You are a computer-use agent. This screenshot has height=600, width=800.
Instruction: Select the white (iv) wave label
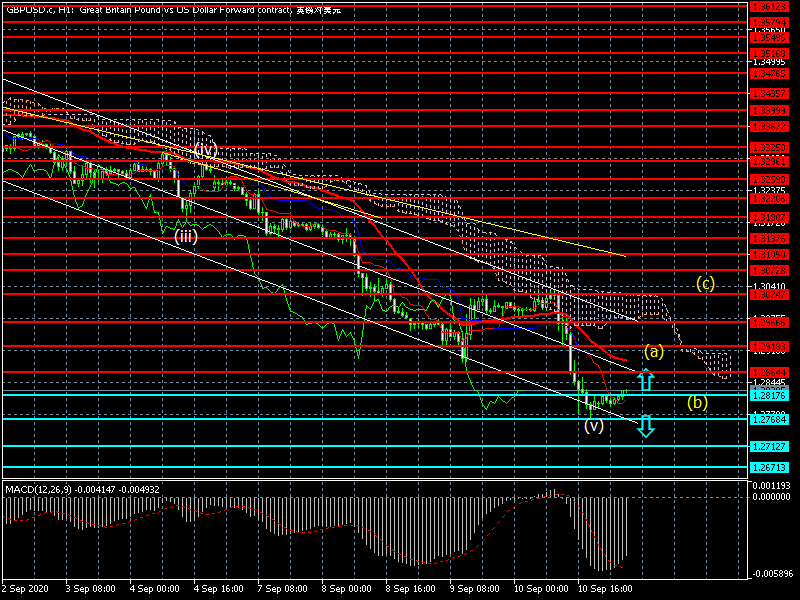click(205, 150)
